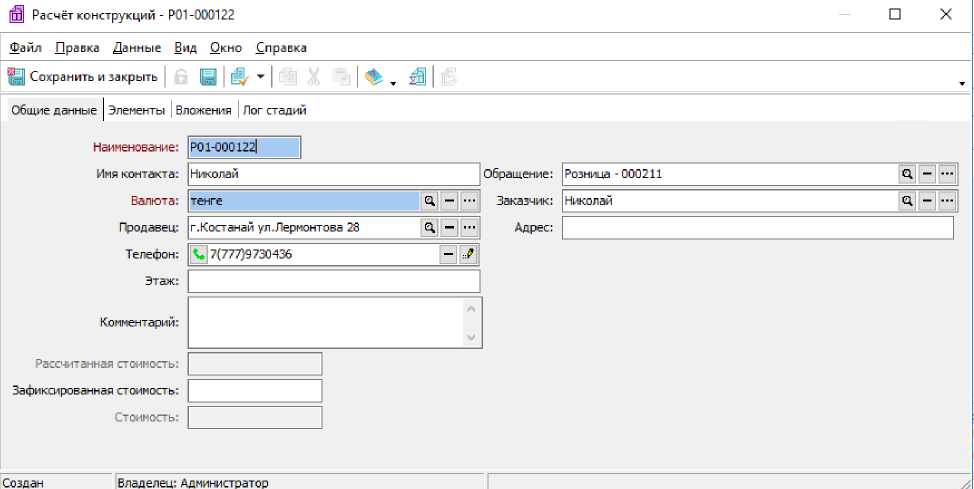Click the sigma calculation sheet icon
The height and width of the screenshot is (489, 974).
click(417, 77)
